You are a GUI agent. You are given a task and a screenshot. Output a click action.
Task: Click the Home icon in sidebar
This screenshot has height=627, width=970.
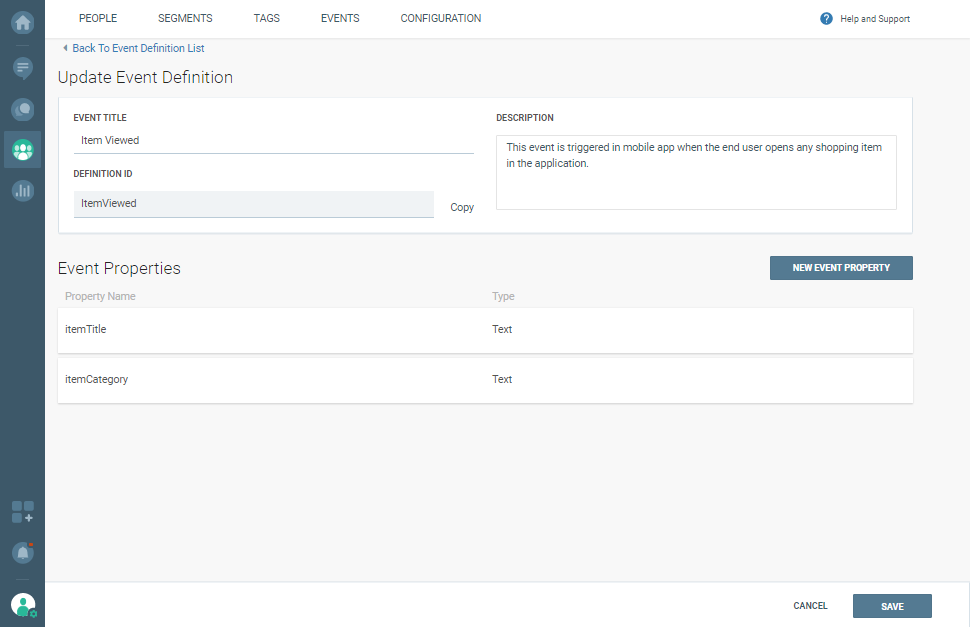22,20
